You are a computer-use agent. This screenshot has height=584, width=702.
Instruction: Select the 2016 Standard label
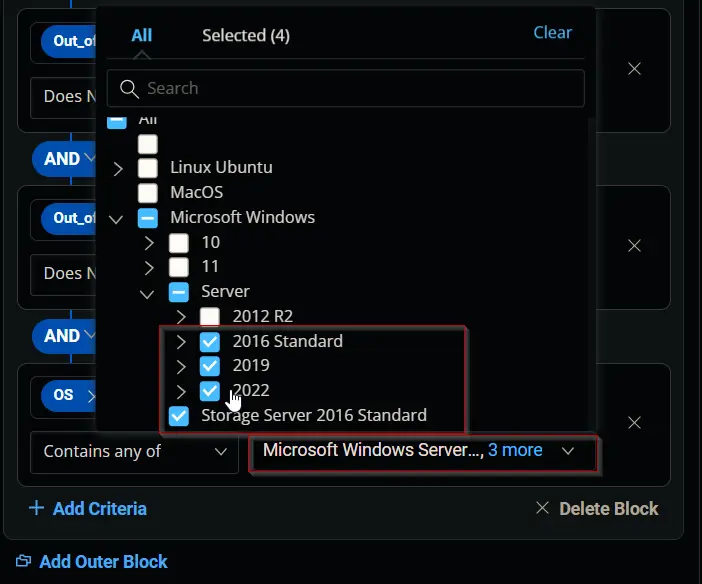pos(287,341)
